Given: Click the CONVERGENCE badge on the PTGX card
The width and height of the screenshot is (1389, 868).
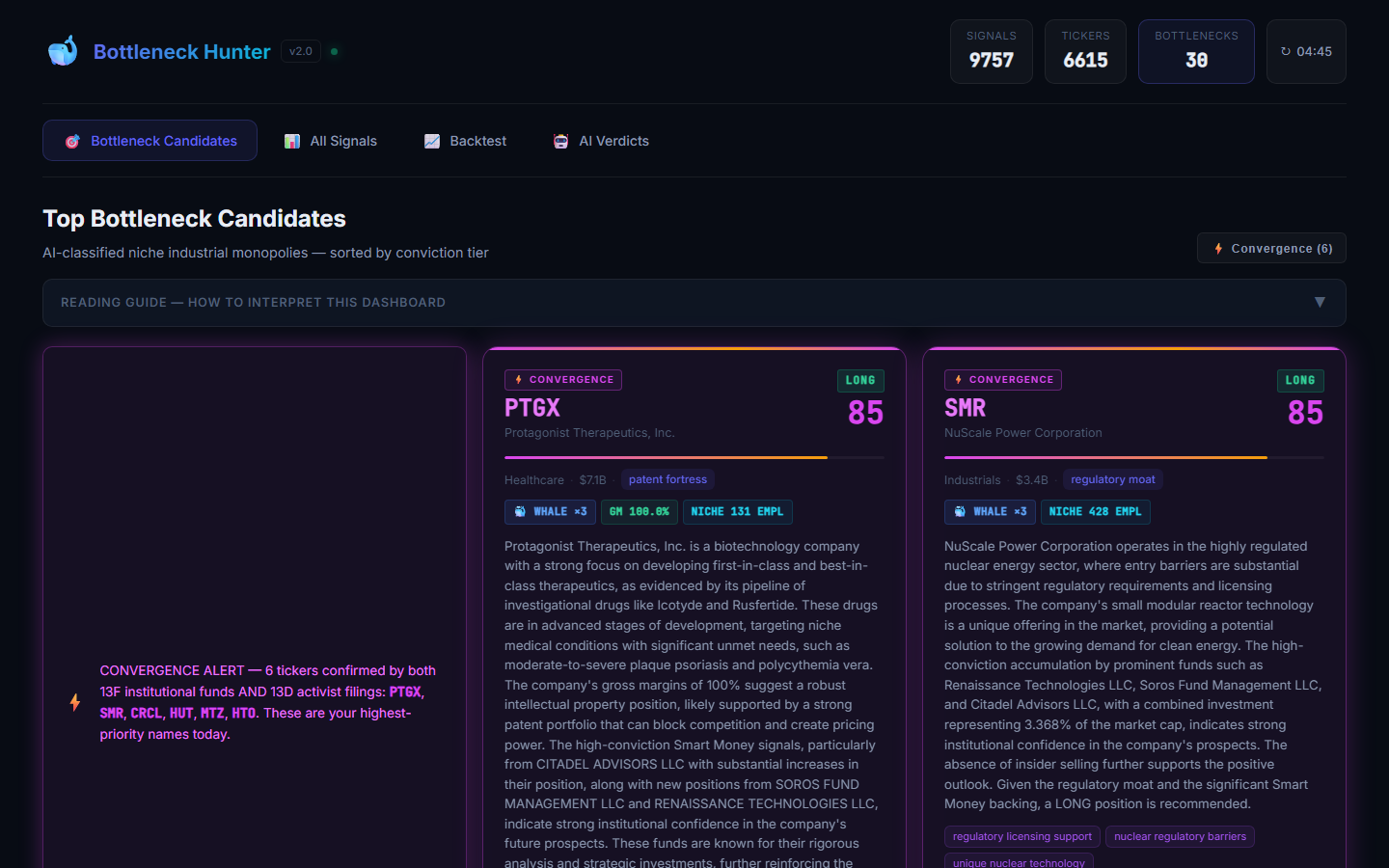Looking at the screenshot, I should [x=563, y=380].
